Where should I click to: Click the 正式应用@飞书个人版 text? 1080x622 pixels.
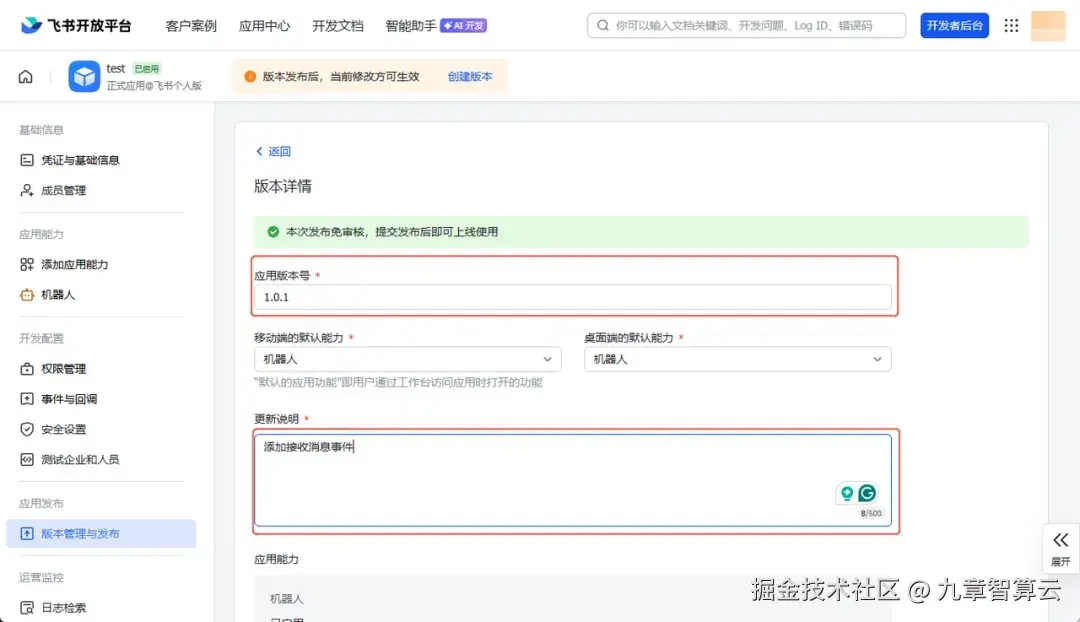154,85
